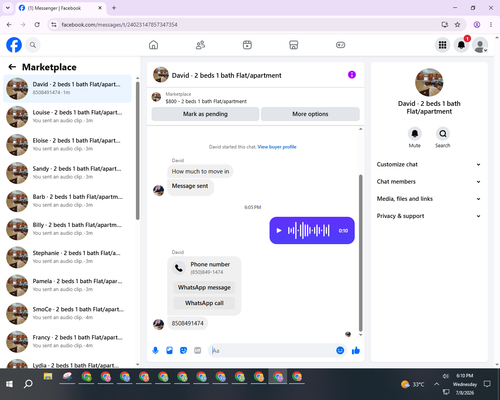
Task: Open Louise conversation in chat list
Action: (x=67, y=117)
